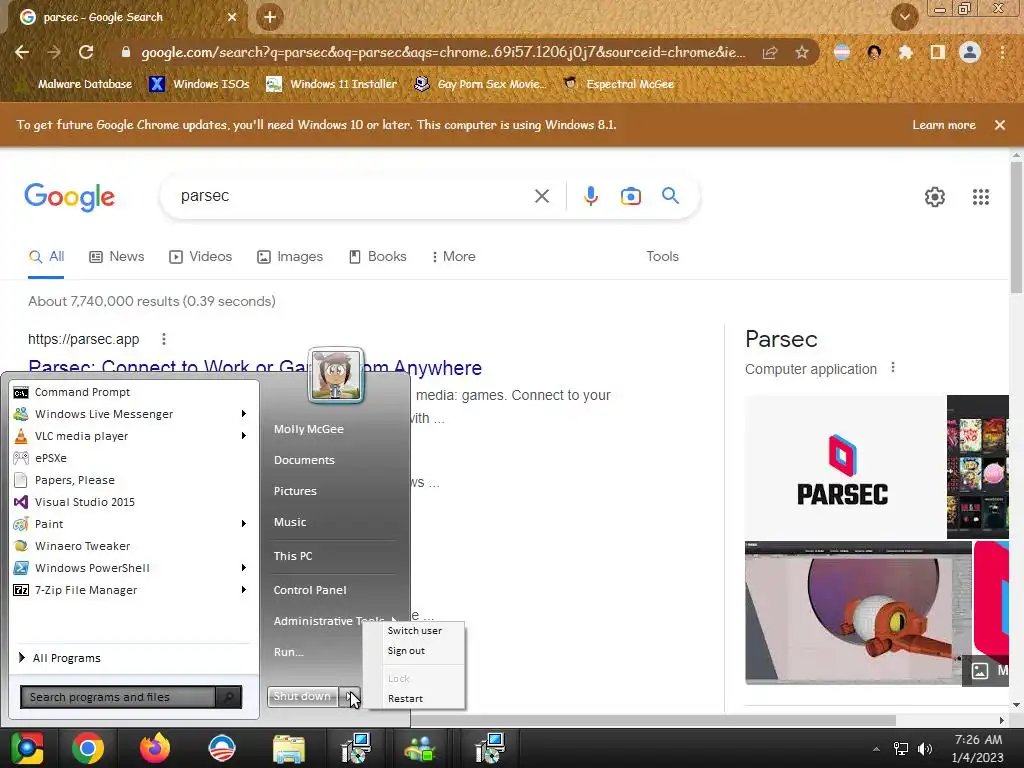Click the Search programs and files box

point(118,697)
